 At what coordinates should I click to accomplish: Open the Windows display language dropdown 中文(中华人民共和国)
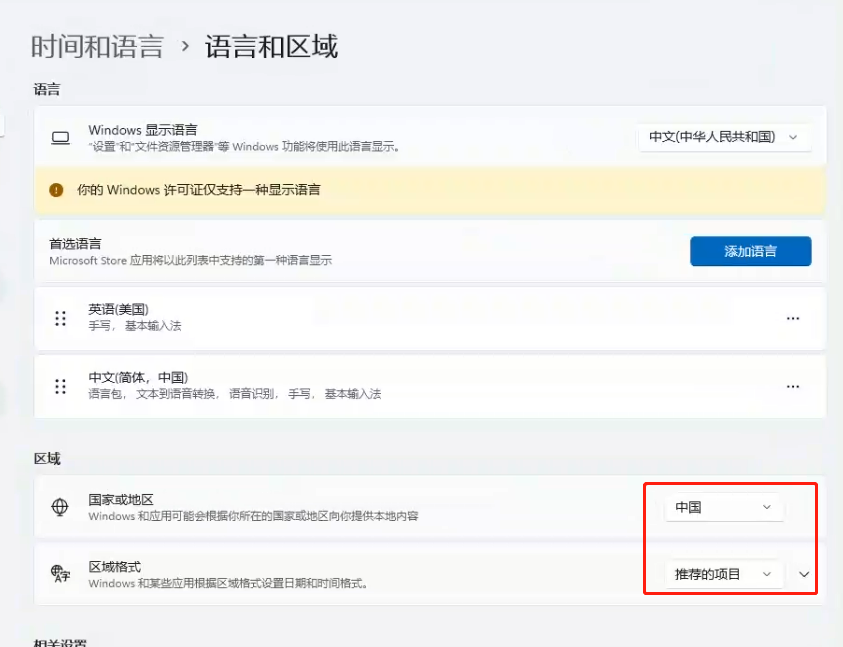pos(724,137)
